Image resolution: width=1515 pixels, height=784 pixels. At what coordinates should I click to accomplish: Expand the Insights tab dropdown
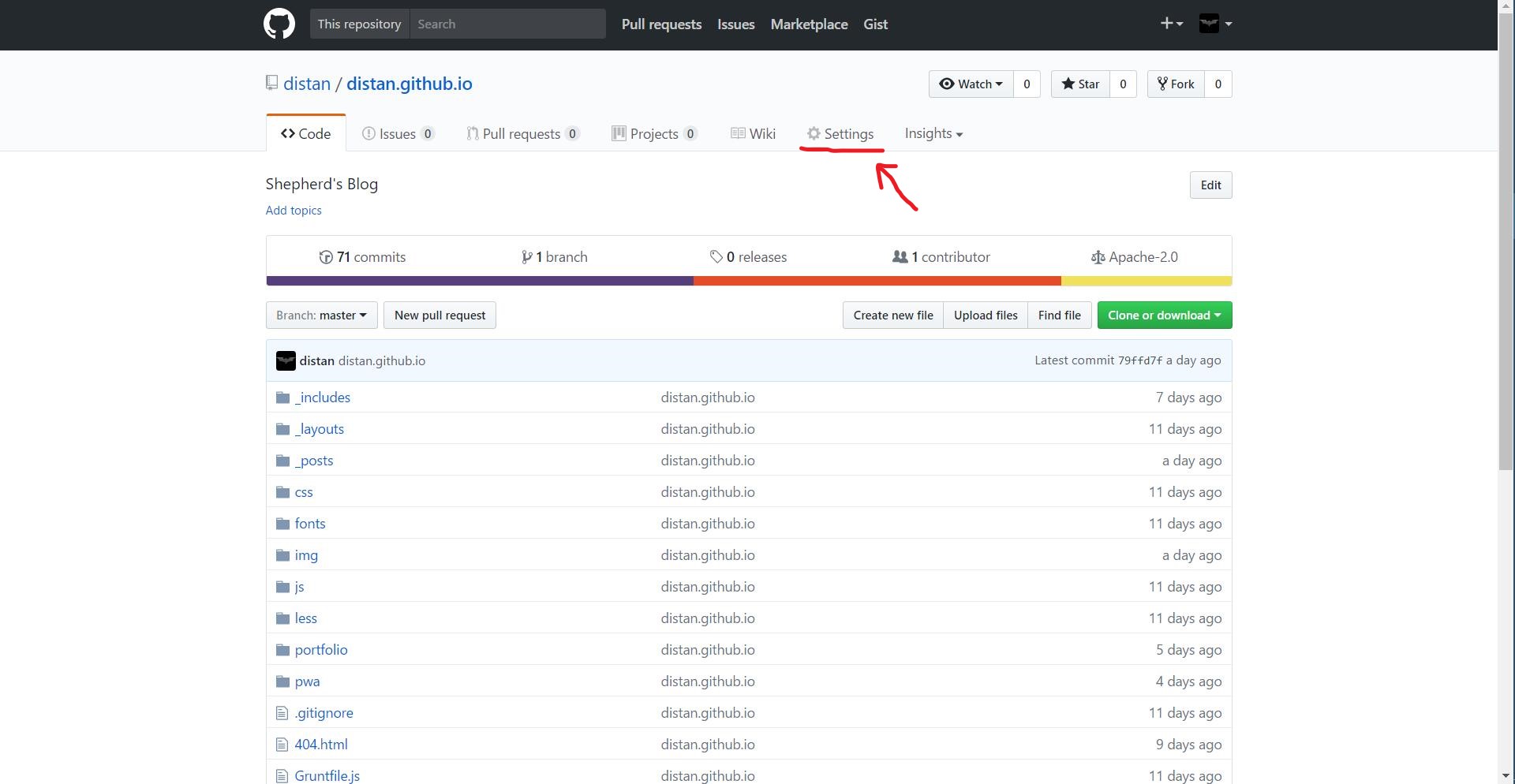933,133
